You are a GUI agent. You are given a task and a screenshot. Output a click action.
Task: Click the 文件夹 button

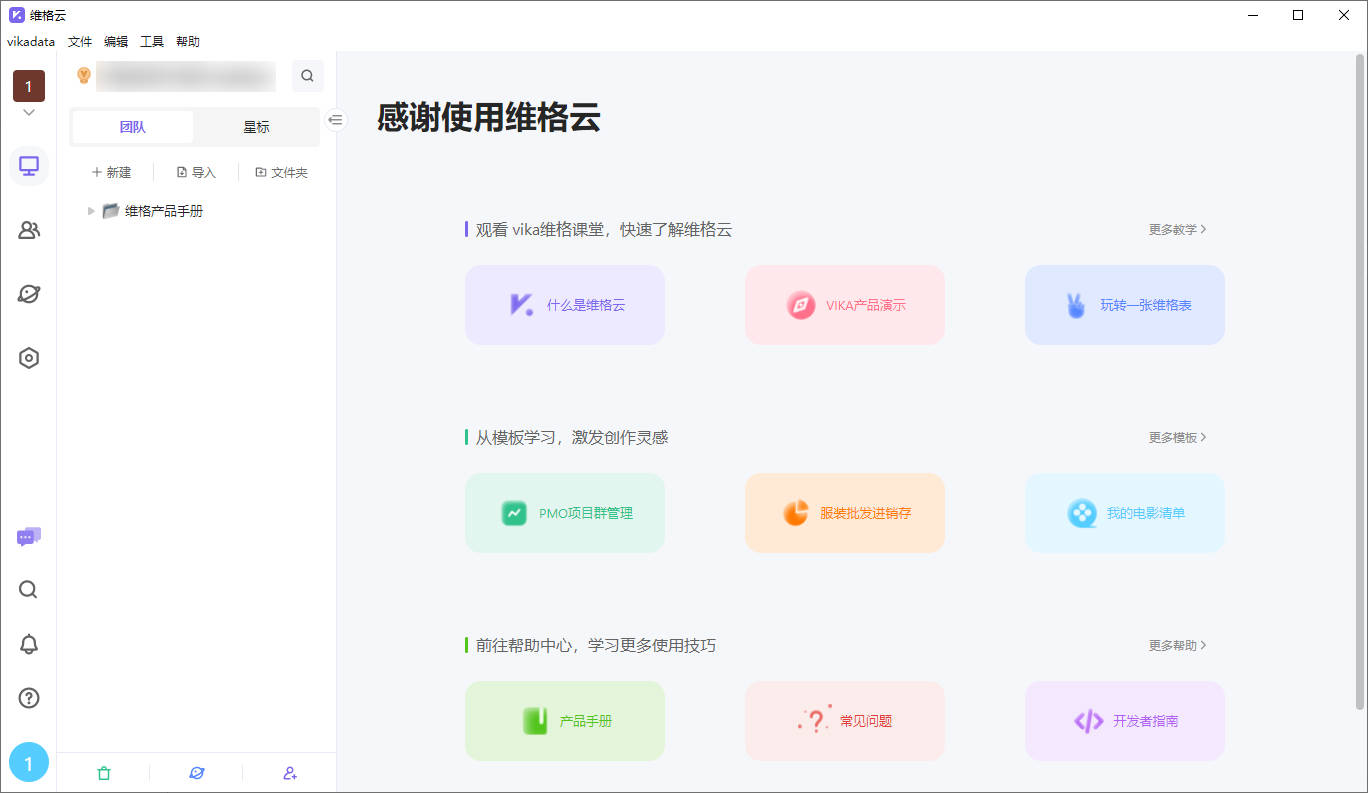point(281,172)
